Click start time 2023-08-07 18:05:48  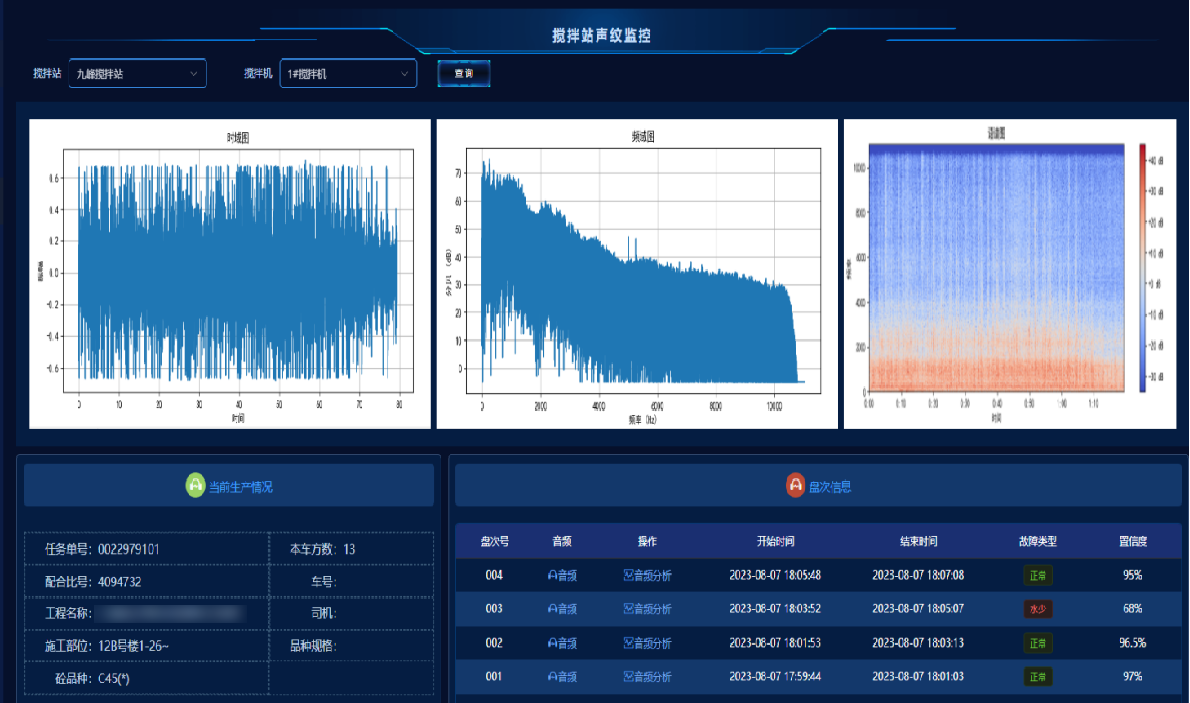pyautogui.click(x=775, y=575)
